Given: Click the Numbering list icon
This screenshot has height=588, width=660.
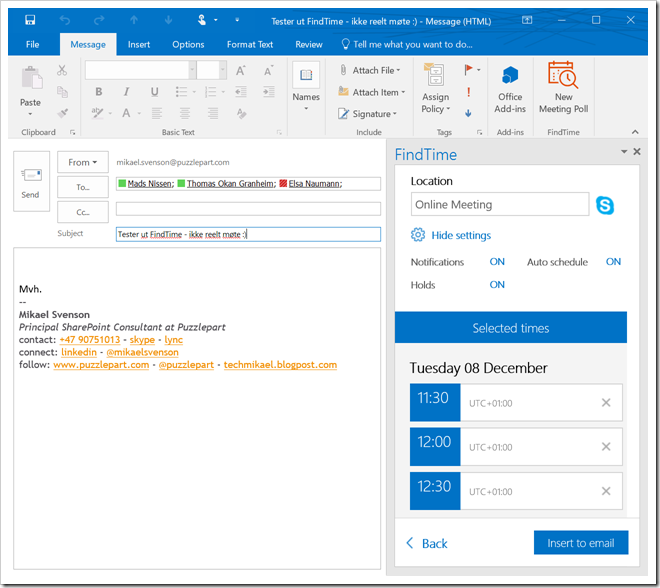Looking at the screenshot, I should click(210, 91).
